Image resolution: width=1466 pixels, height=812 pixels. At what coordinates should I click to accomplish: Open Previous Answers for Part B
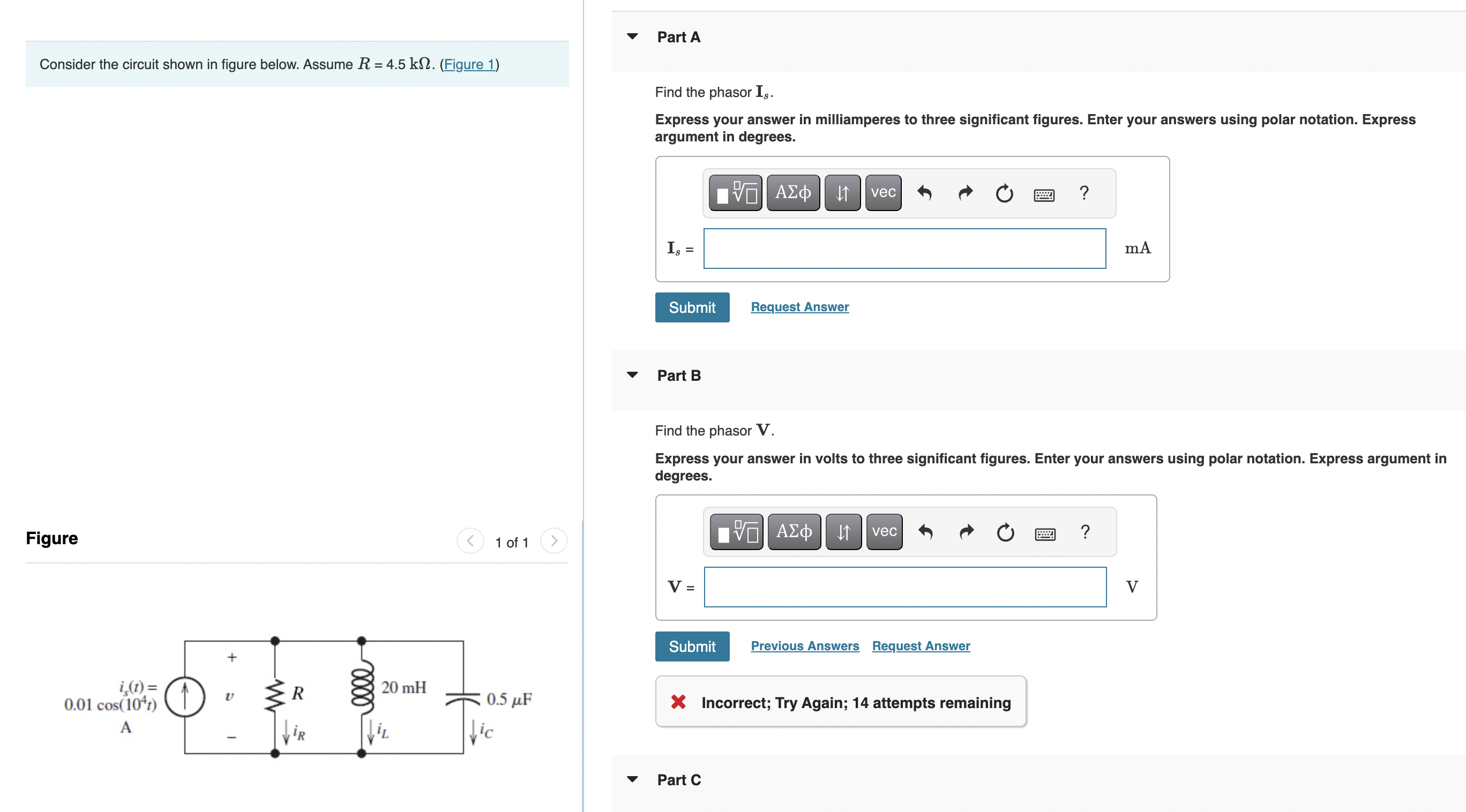[x=805, y=645]
